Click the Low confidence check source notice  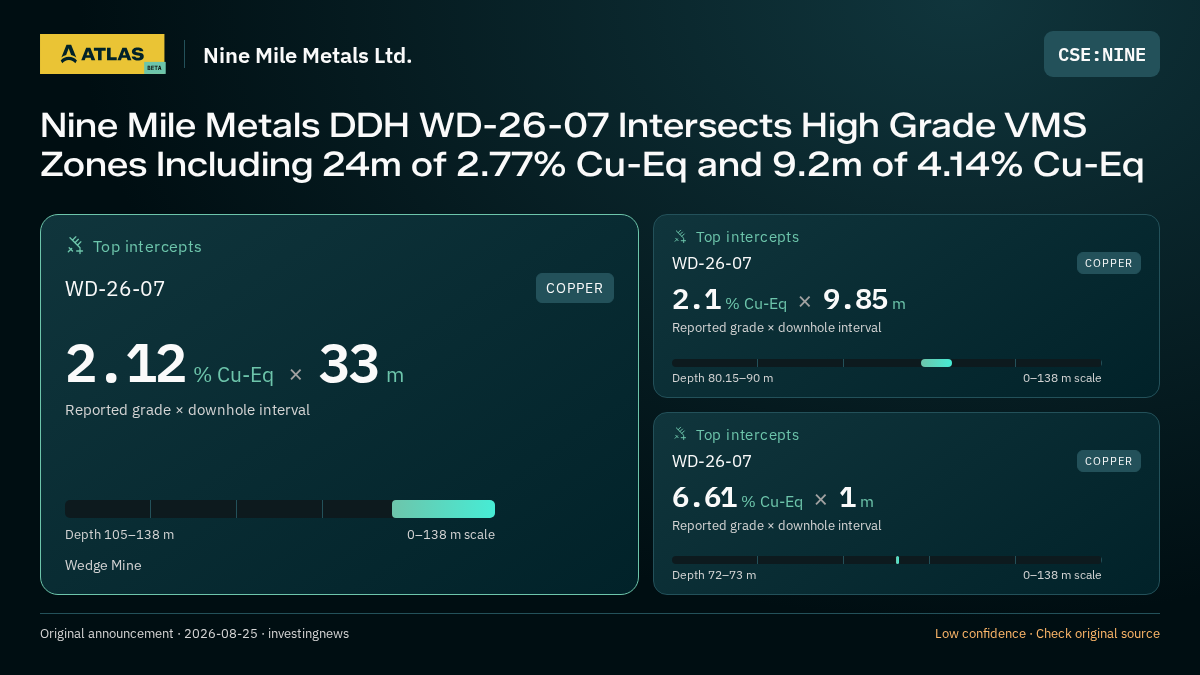[1047, 633]
